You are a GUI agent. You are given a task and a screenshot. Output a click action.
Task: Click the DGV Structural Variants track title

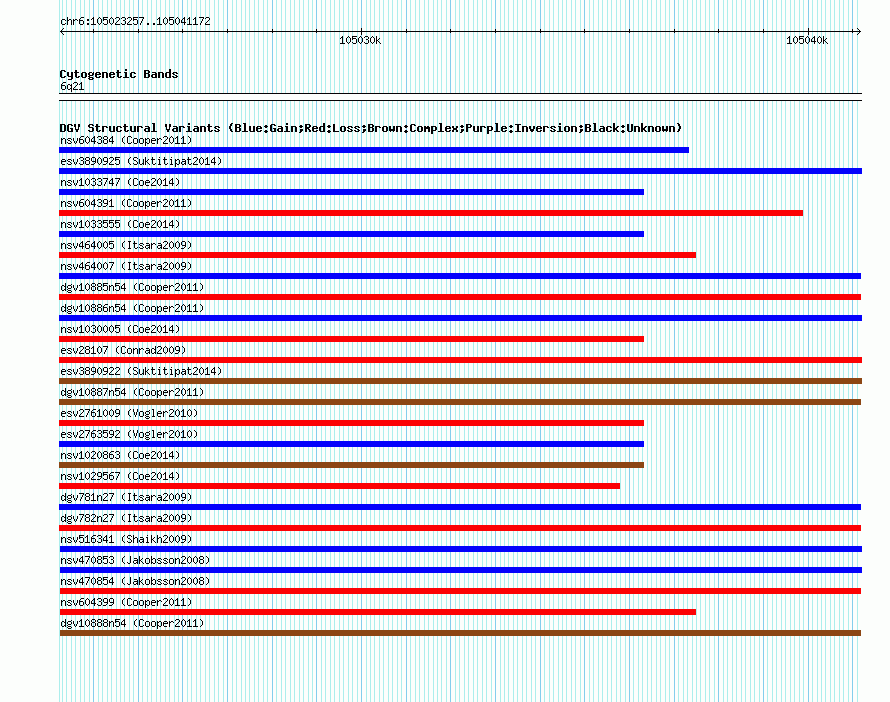[371, 128]
